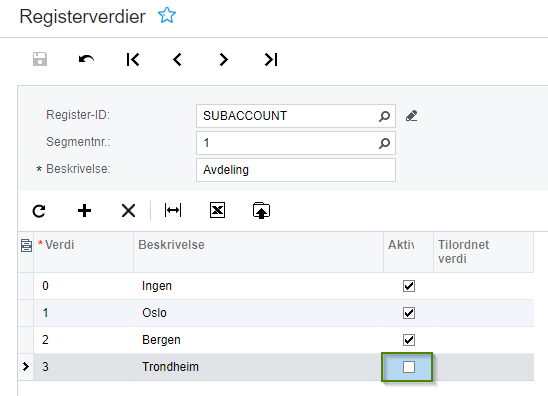Open Register-ID lookup magnifier
This screenshot has height=396, width=548.
384,116
